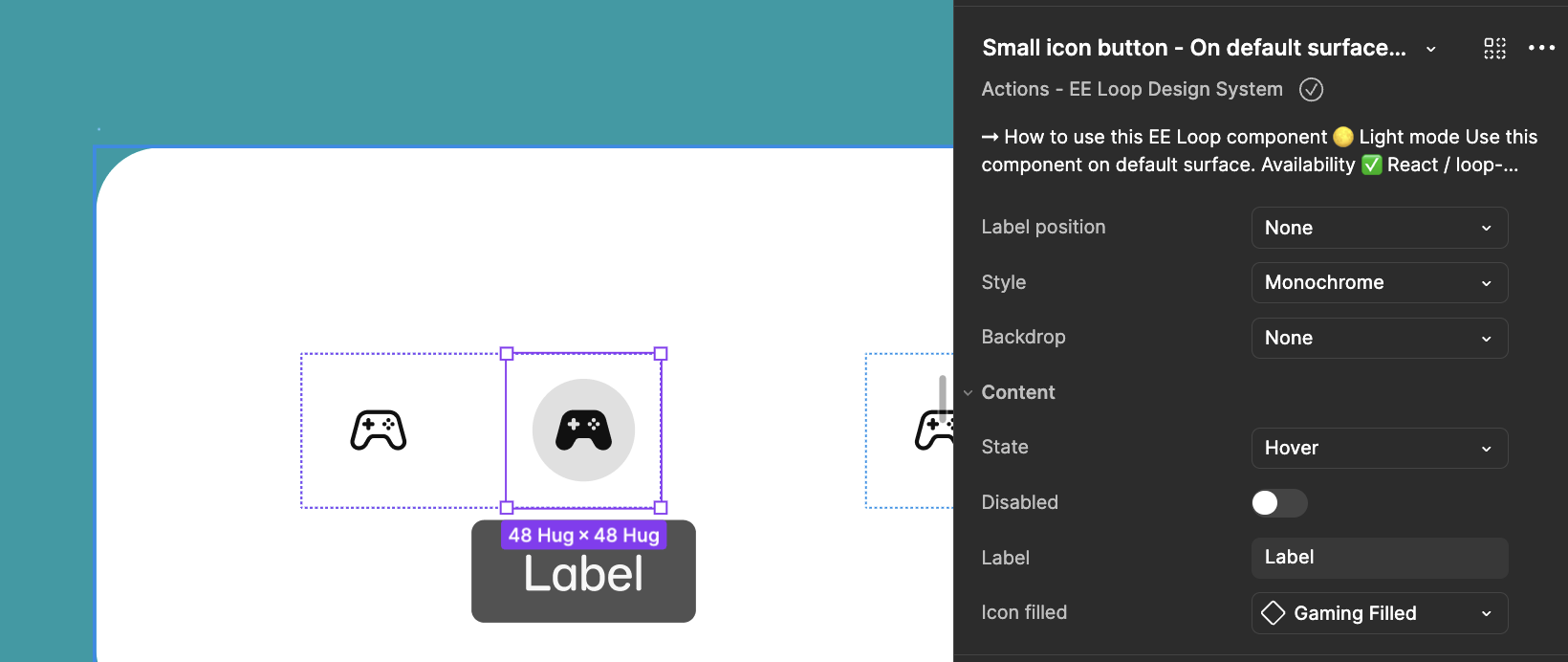The width and height of the screenshot is (1568, 662).
Task: Select the filled gaming controller button
Action: tap(583, 430)
